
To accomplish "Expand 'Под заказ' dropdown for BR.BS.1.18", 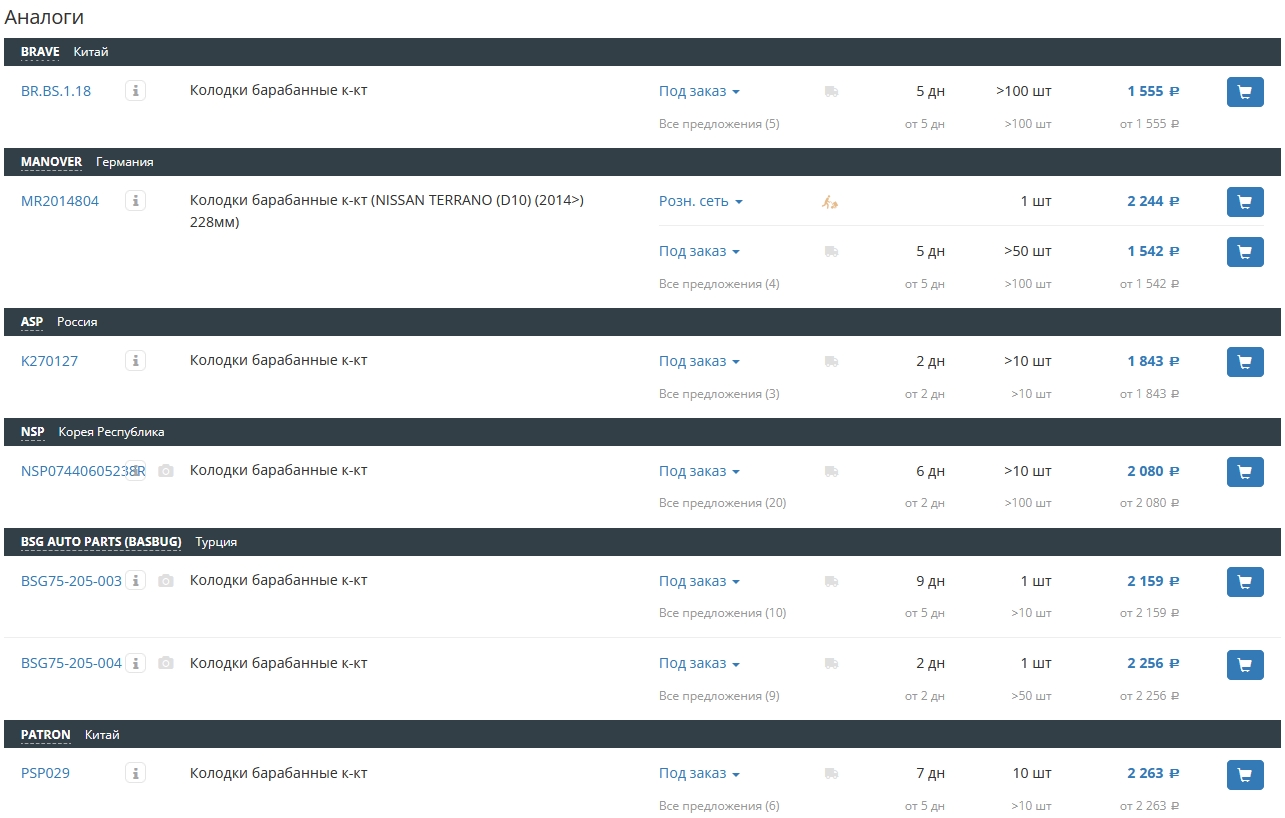I will coord(699,91).
